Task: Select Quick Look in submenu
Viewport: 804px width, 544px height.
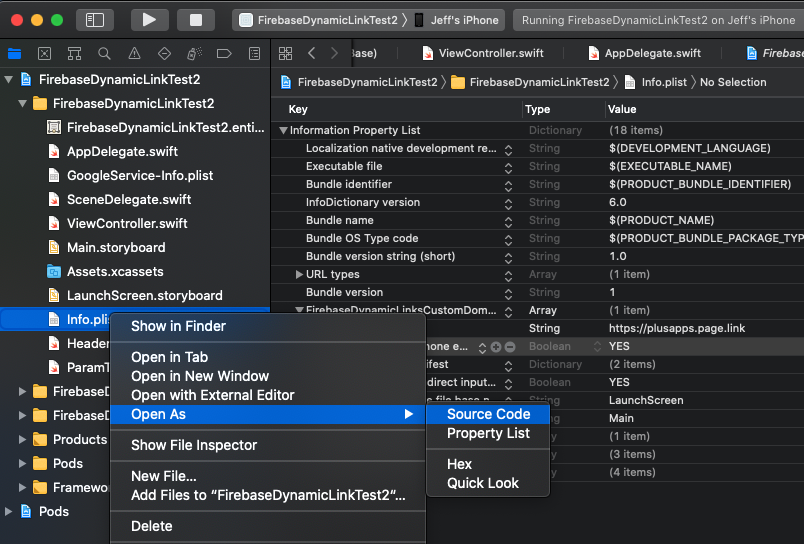Action: [488, 483]
